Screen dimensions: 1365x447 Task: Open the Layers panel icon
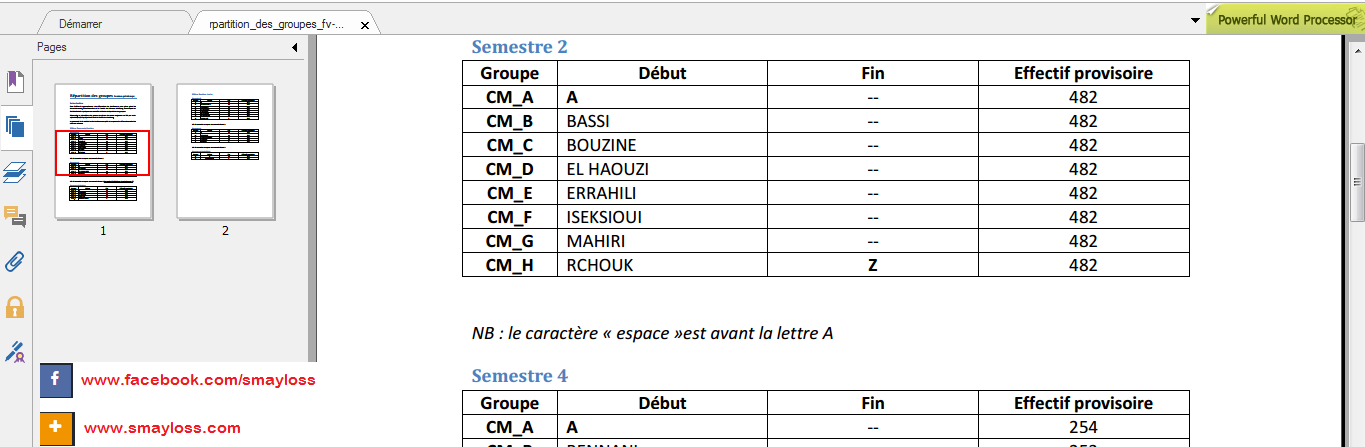click(x=15, y=171)
